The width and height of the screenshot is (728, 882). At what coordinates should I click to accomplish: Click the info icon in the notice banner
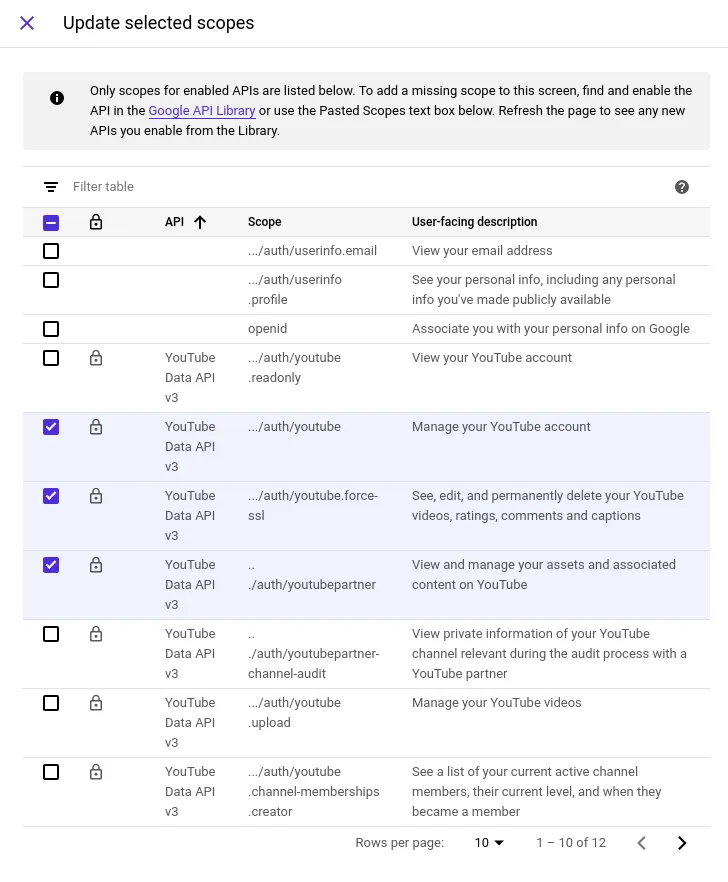click(57, 98)
